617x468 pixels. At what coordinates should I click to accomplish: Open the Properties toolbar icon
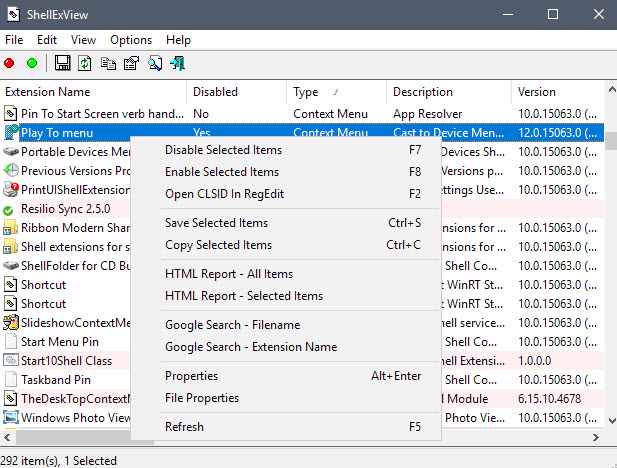tap(131, 63)
